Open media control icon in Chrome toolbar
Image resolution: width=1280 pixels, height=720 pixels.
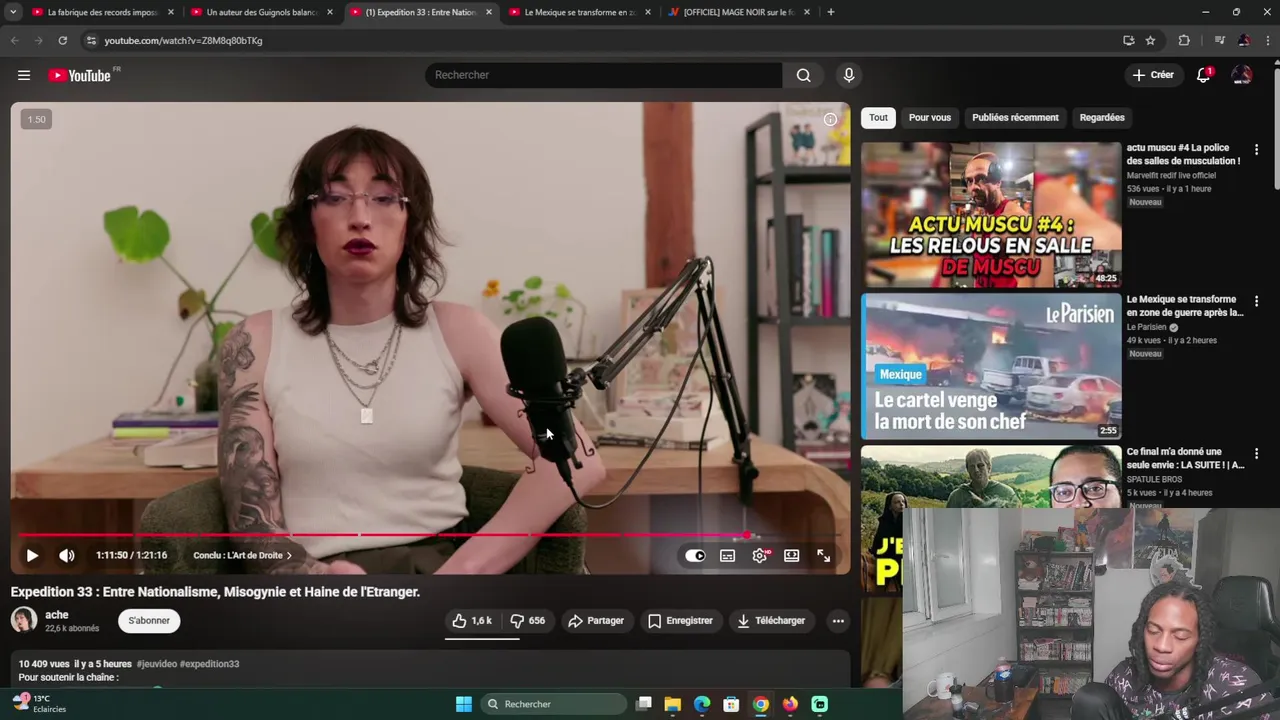pyautogui.click(x=1219, y=41)
